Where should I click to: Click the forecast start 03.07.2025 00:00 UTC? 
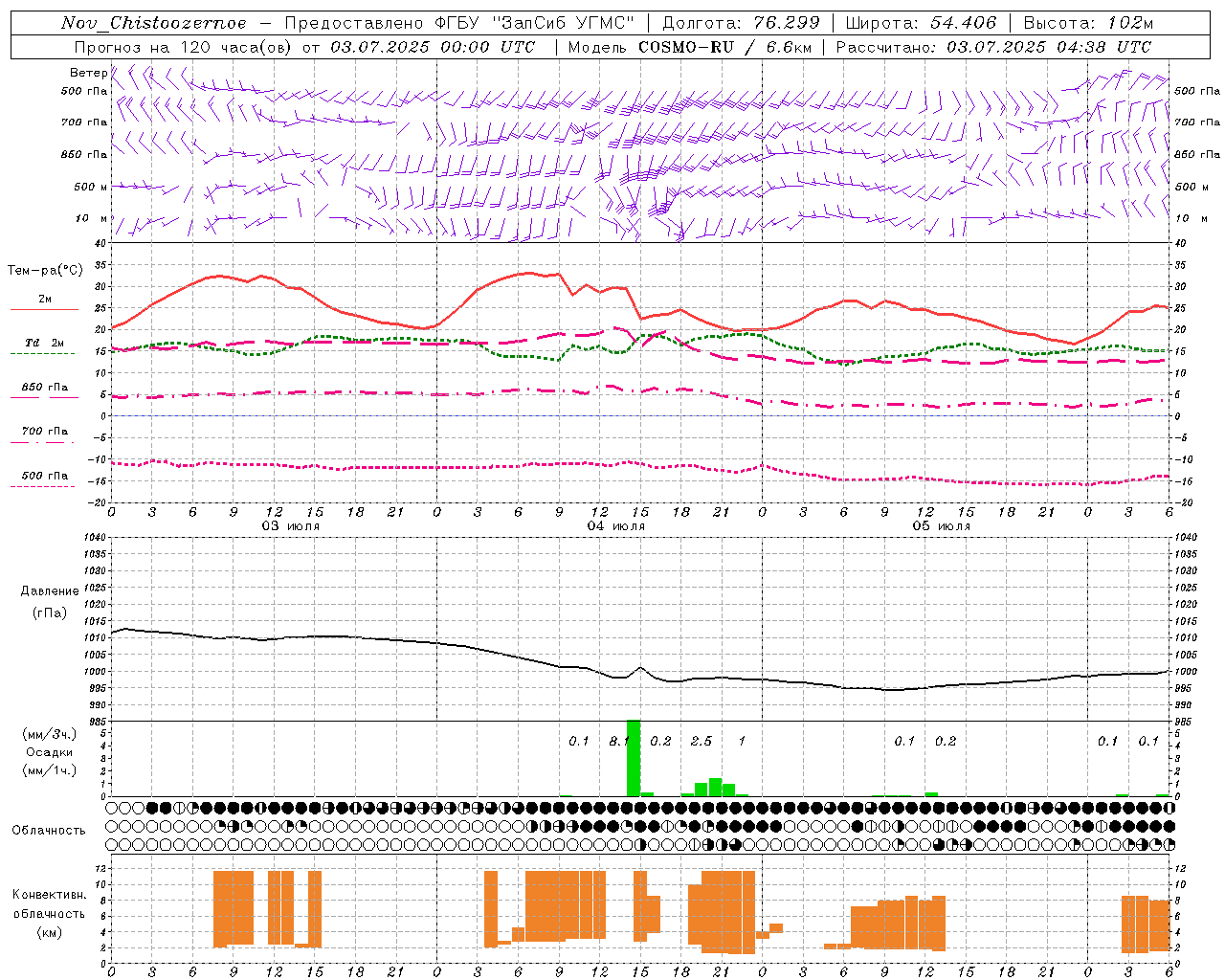click(x=432, y=47)
